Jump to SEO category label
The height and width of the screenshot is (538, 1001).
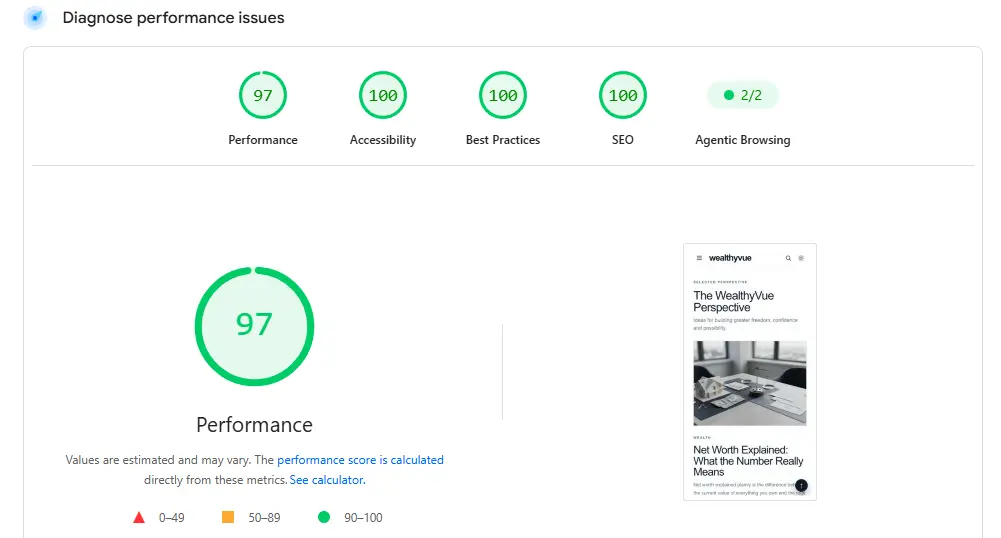coord(622,140)
